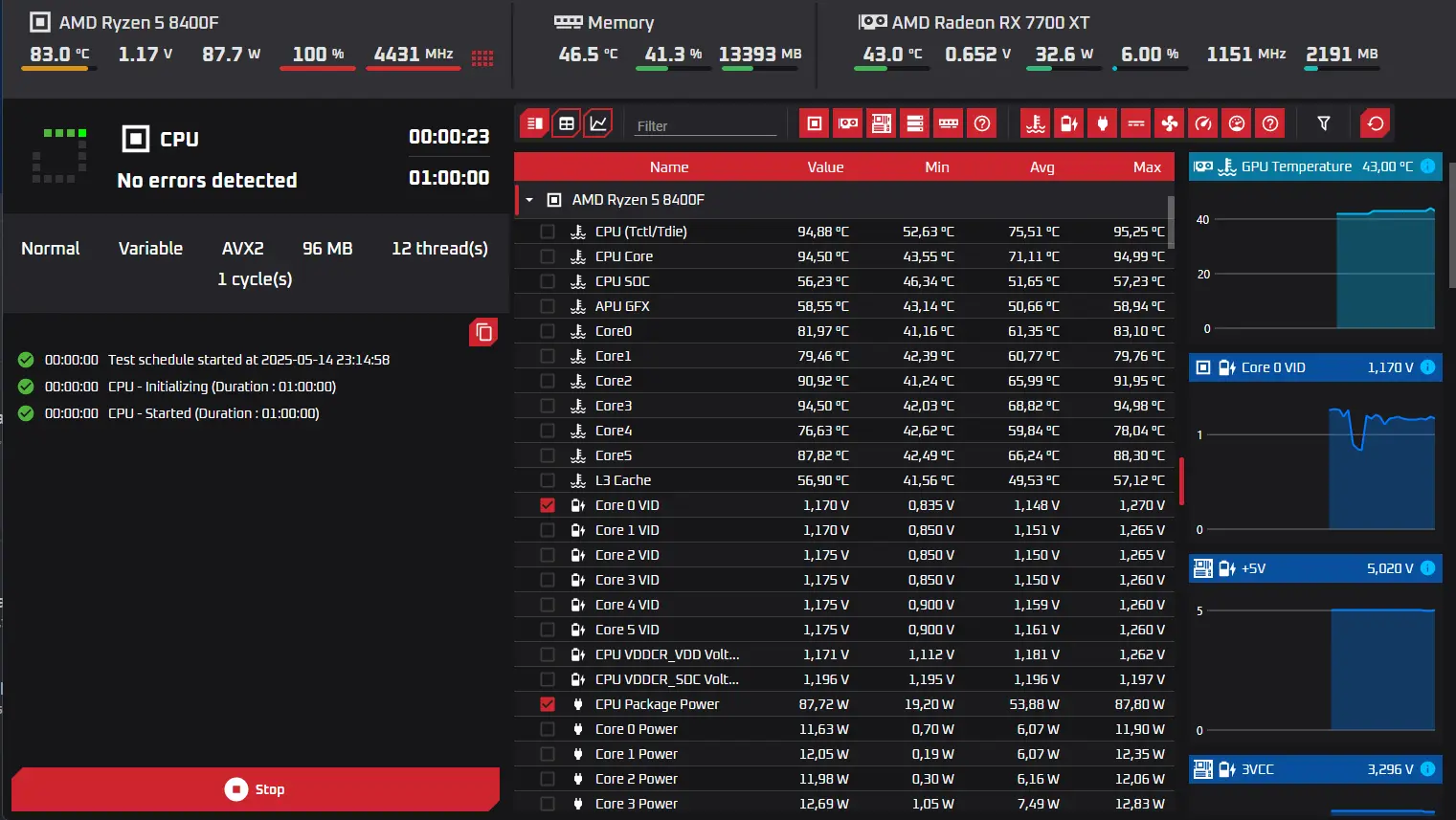Toggle the unknown hardware filter question mark
Image resolution: width=1456 pixels, height=820 pixels.
pos(982,123)
